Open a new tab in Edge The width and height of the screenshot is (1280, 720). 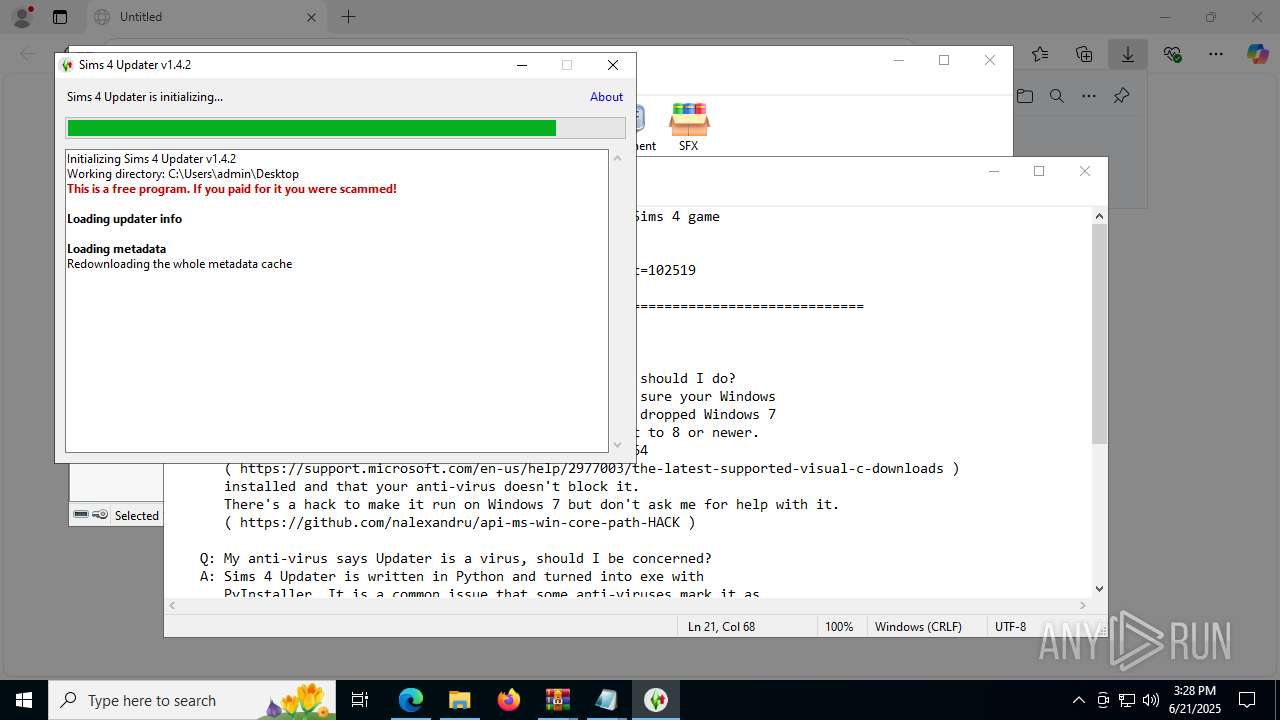pos(348,17)
